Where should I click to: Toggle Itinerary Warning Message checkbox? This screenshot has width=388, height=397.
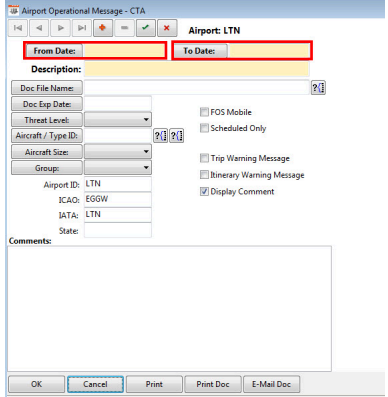[x=204, y=175]
